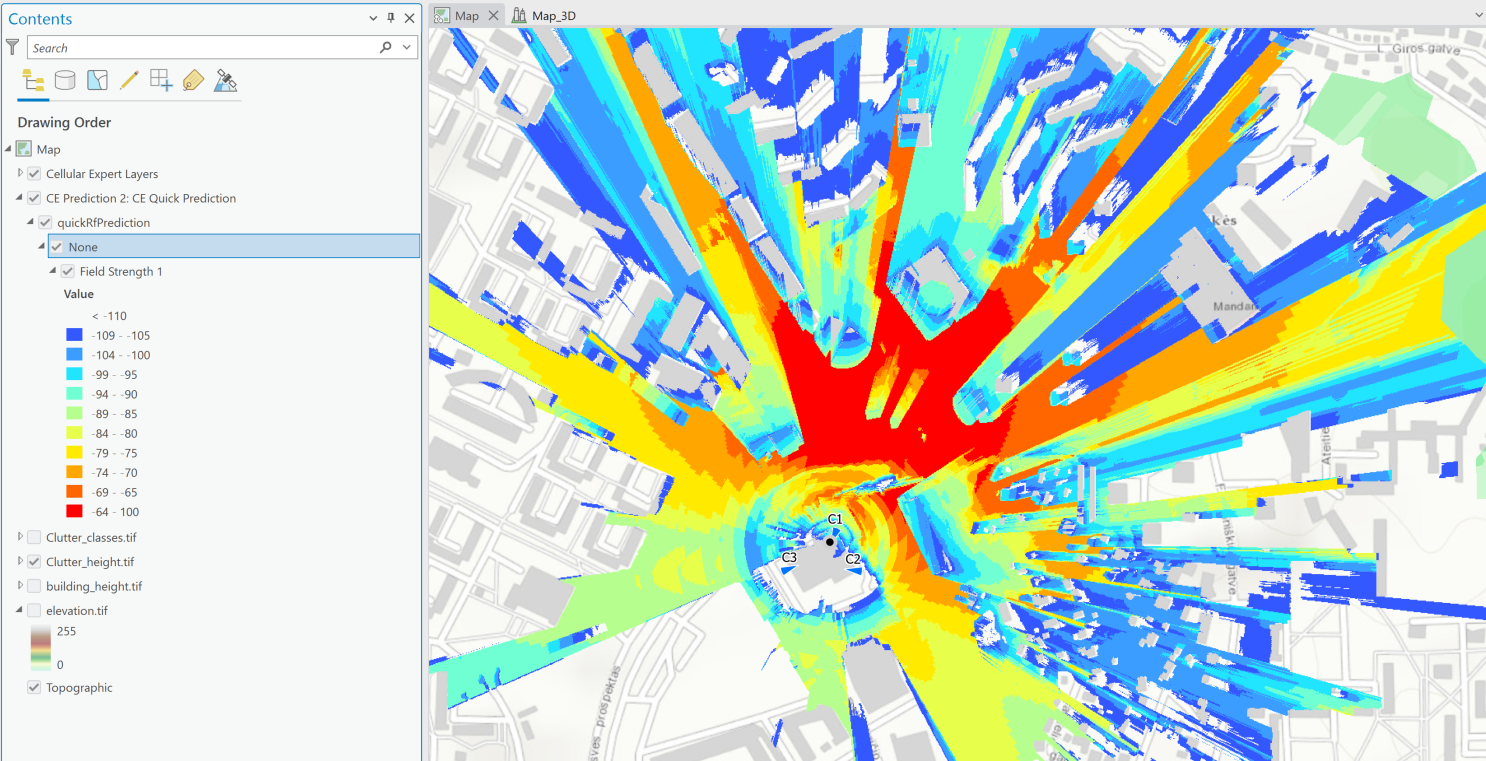
Task: Expand Clutter_classes.tif layer
Action: [x=20, y=537]
